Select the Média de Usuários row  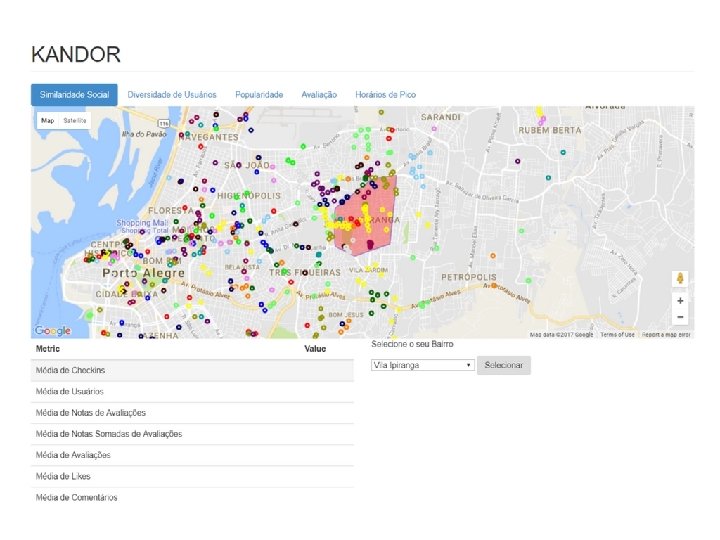pyautogui.click(x=192, y=392)
